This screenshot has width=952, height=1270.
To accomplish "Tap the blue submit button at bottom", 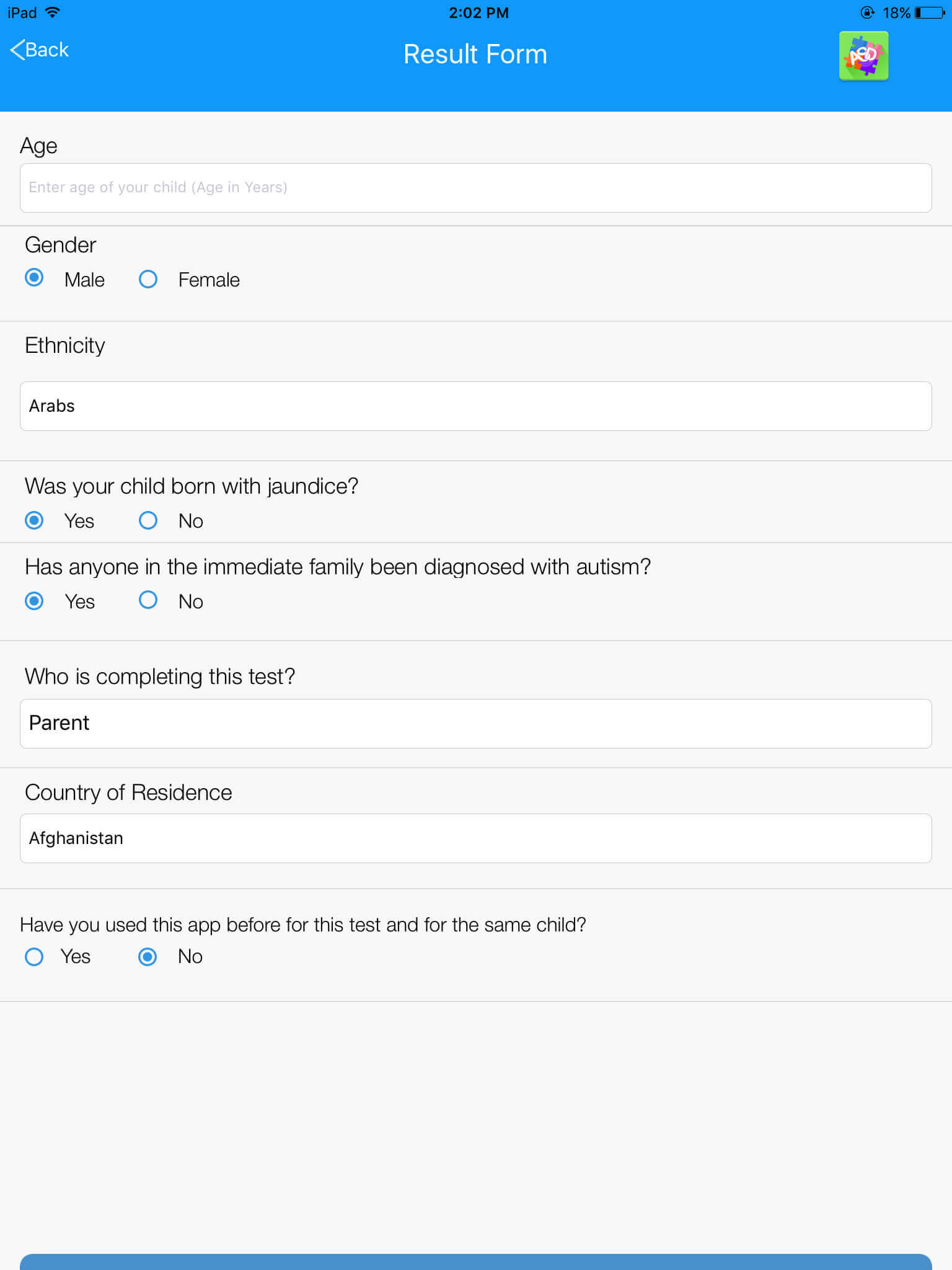I will click(476, 1262).
